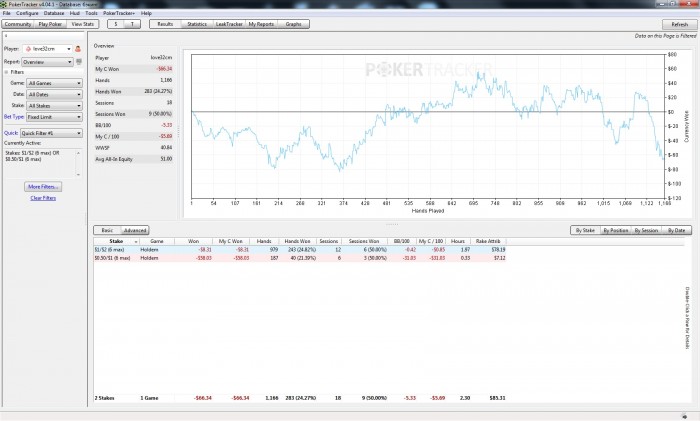
Task: Collapse the Filters section toggle
Action: click(6, 72)
